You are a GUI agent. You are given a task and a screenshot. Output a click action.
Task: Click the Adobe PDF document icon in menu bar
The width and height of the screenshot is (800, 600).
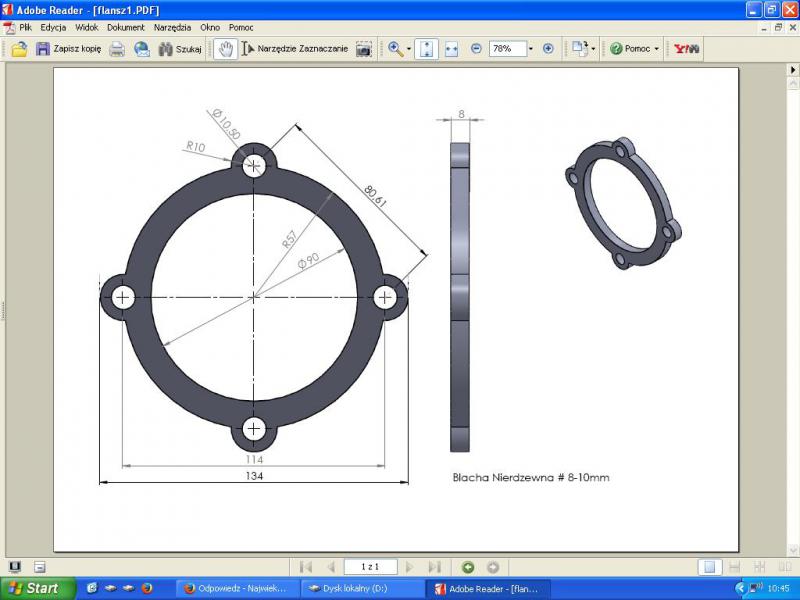(9, 28)
